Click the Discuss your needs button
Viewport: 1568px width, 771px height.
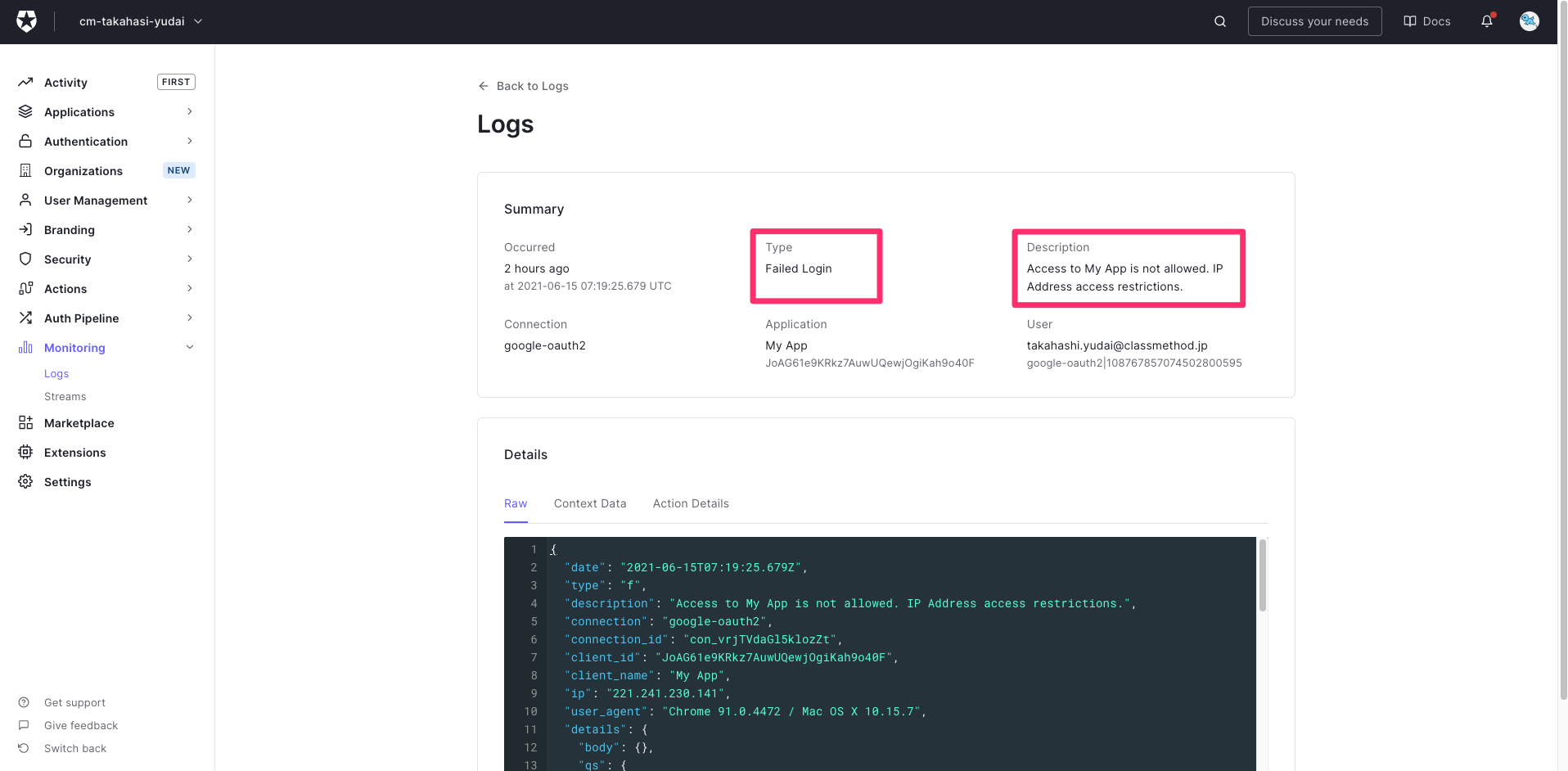[1314, 20]
